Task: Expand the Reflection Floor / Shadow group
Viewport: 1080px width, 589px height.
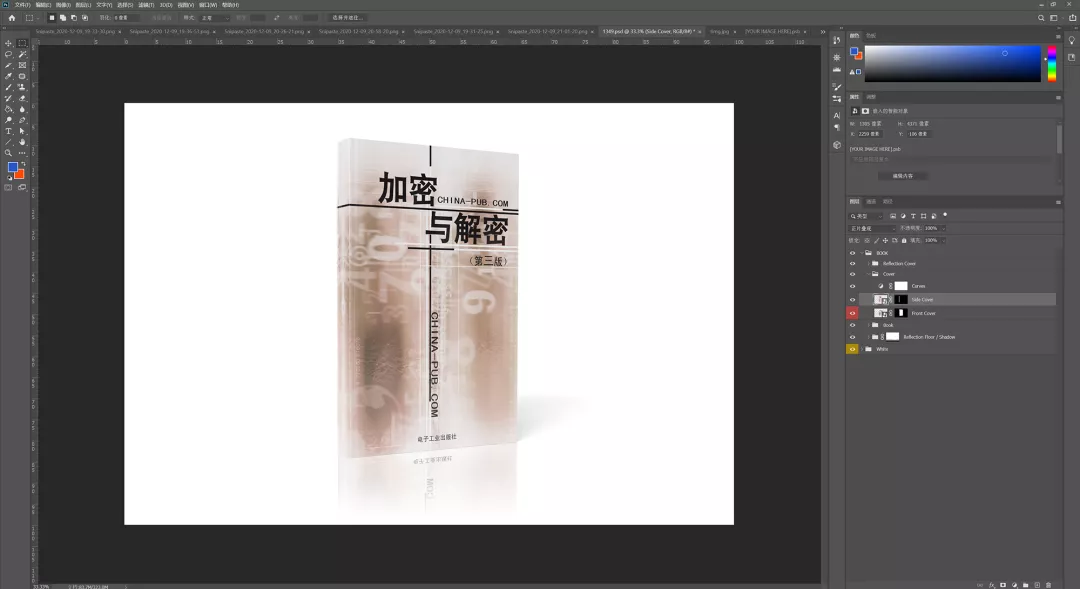Action: pos(869,337)
